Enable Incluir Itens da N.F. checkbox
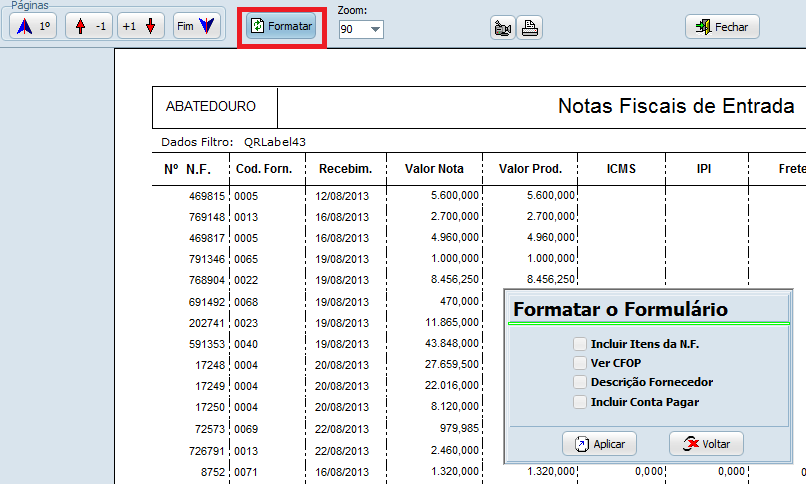Viewport: 806px width, 484px height. 580,344
